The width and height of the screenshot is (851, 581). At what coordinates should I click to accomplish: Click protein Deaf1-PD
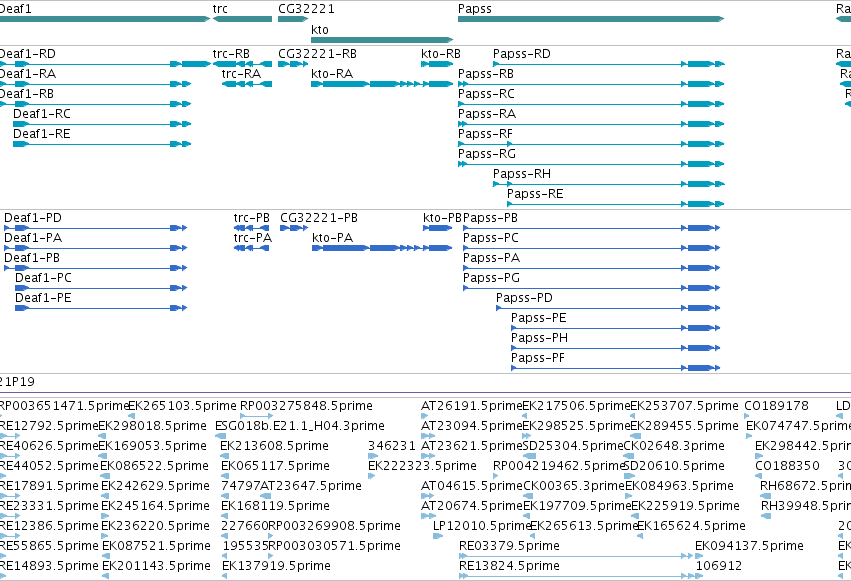96,228
